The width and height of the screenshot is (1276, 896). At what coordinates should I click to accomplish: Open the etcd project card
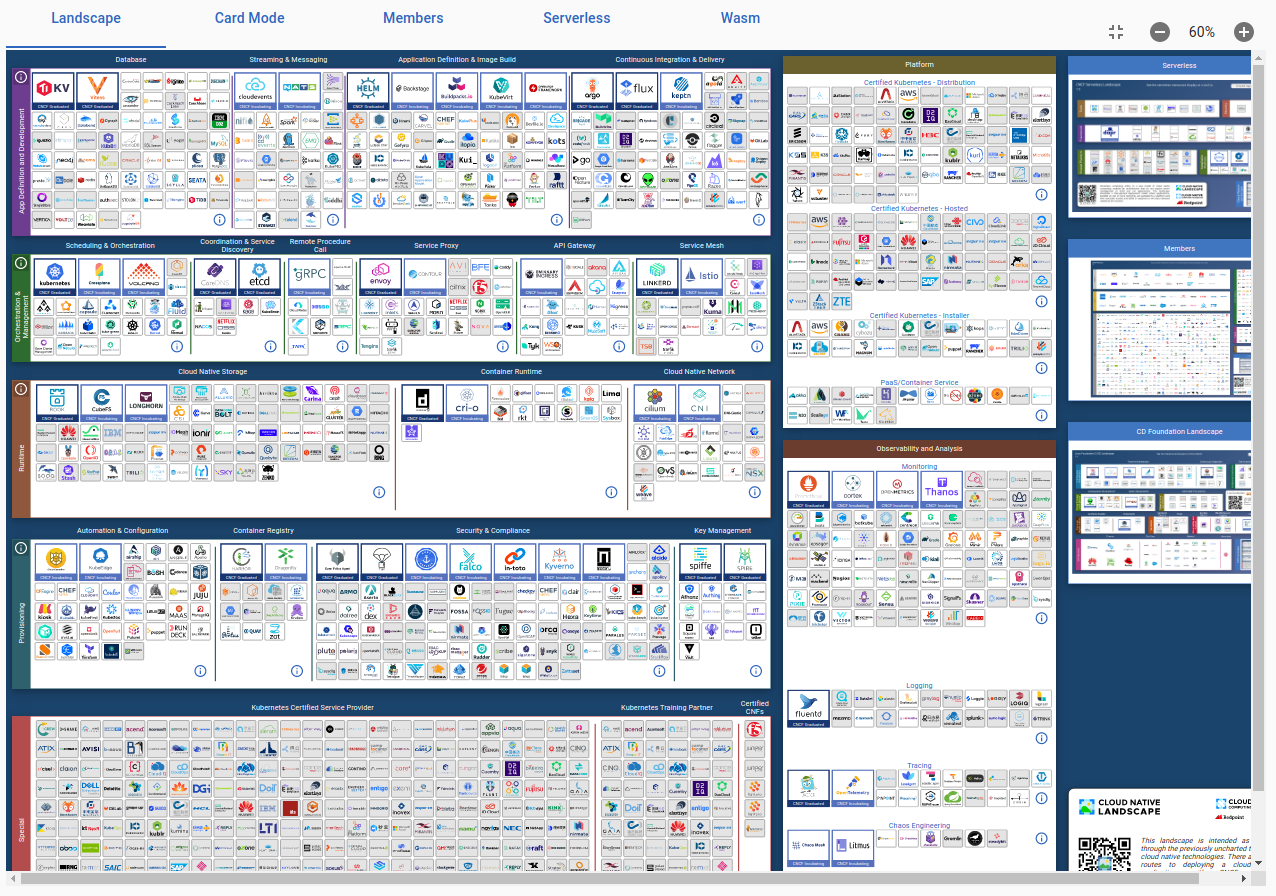click(x=259, y=277)
